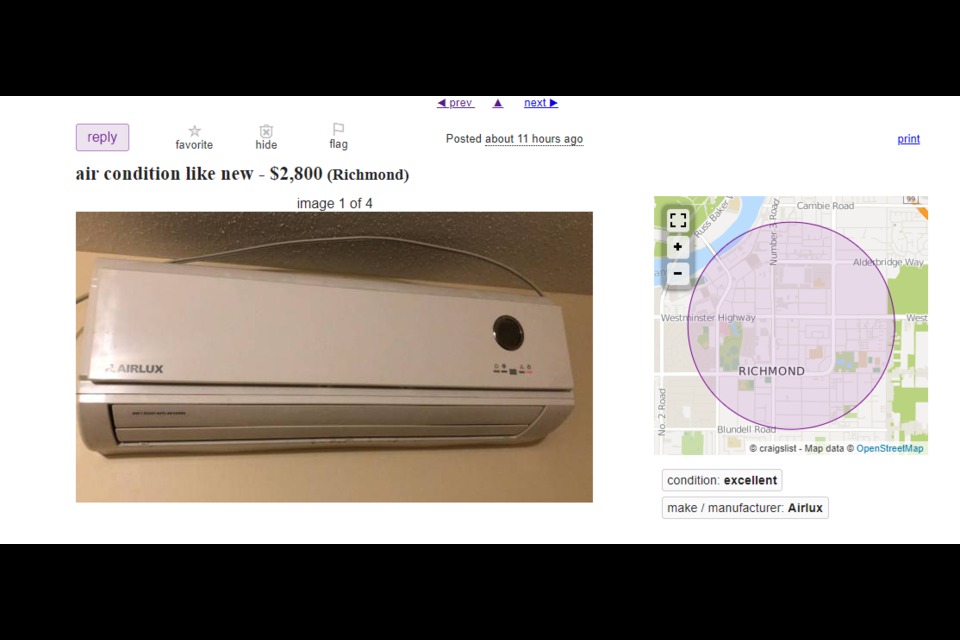Go to the next posting

[541, 103]
